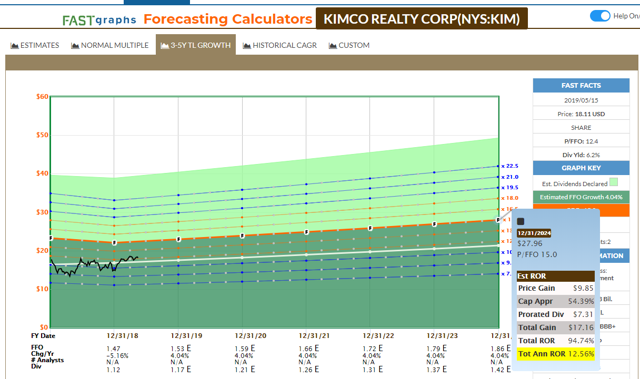
Task: Click the 1.47 FFO value for 12/31/18
Action: coord(113,349)
